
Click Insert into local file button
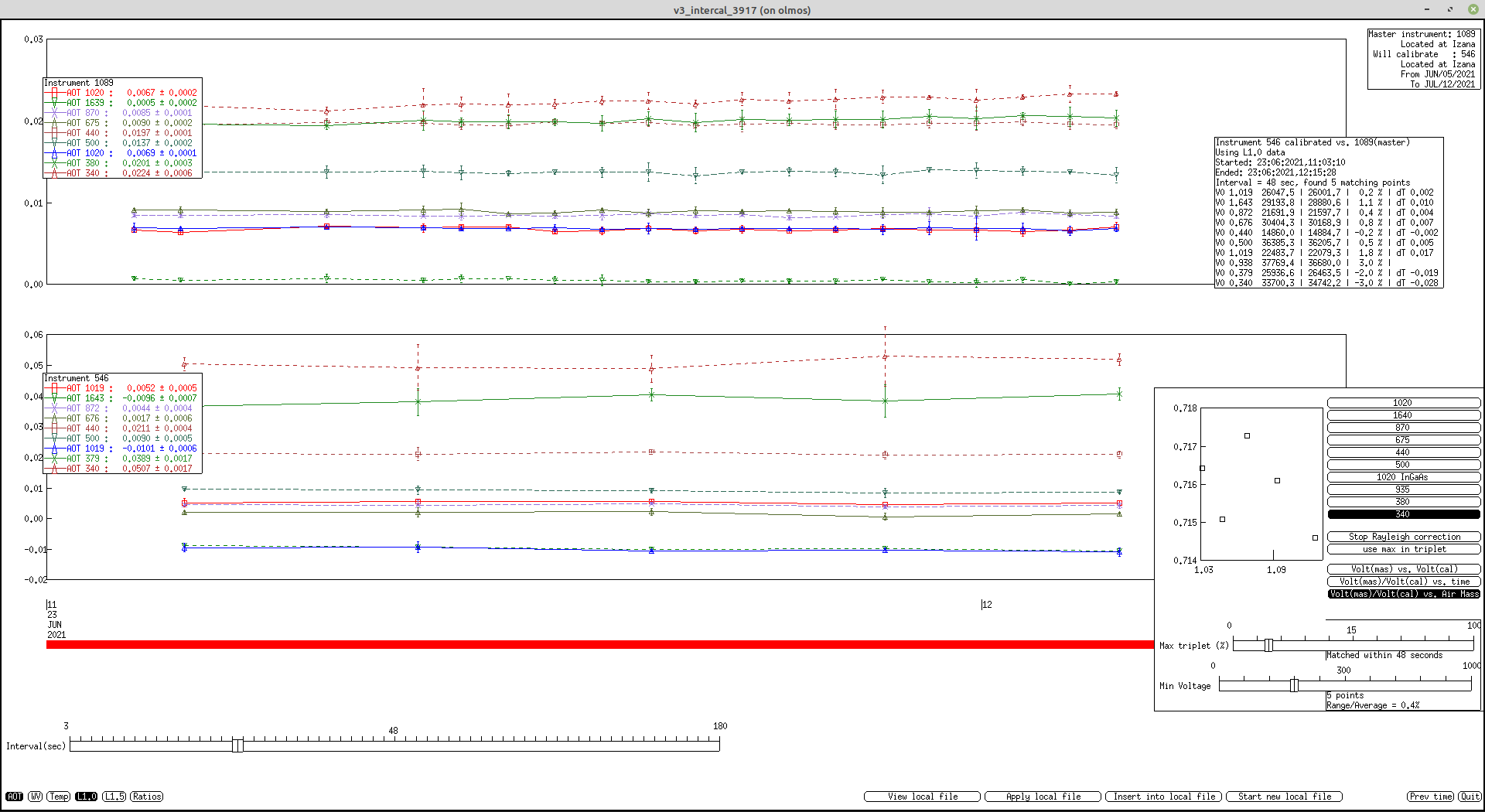pos(1163,797)
